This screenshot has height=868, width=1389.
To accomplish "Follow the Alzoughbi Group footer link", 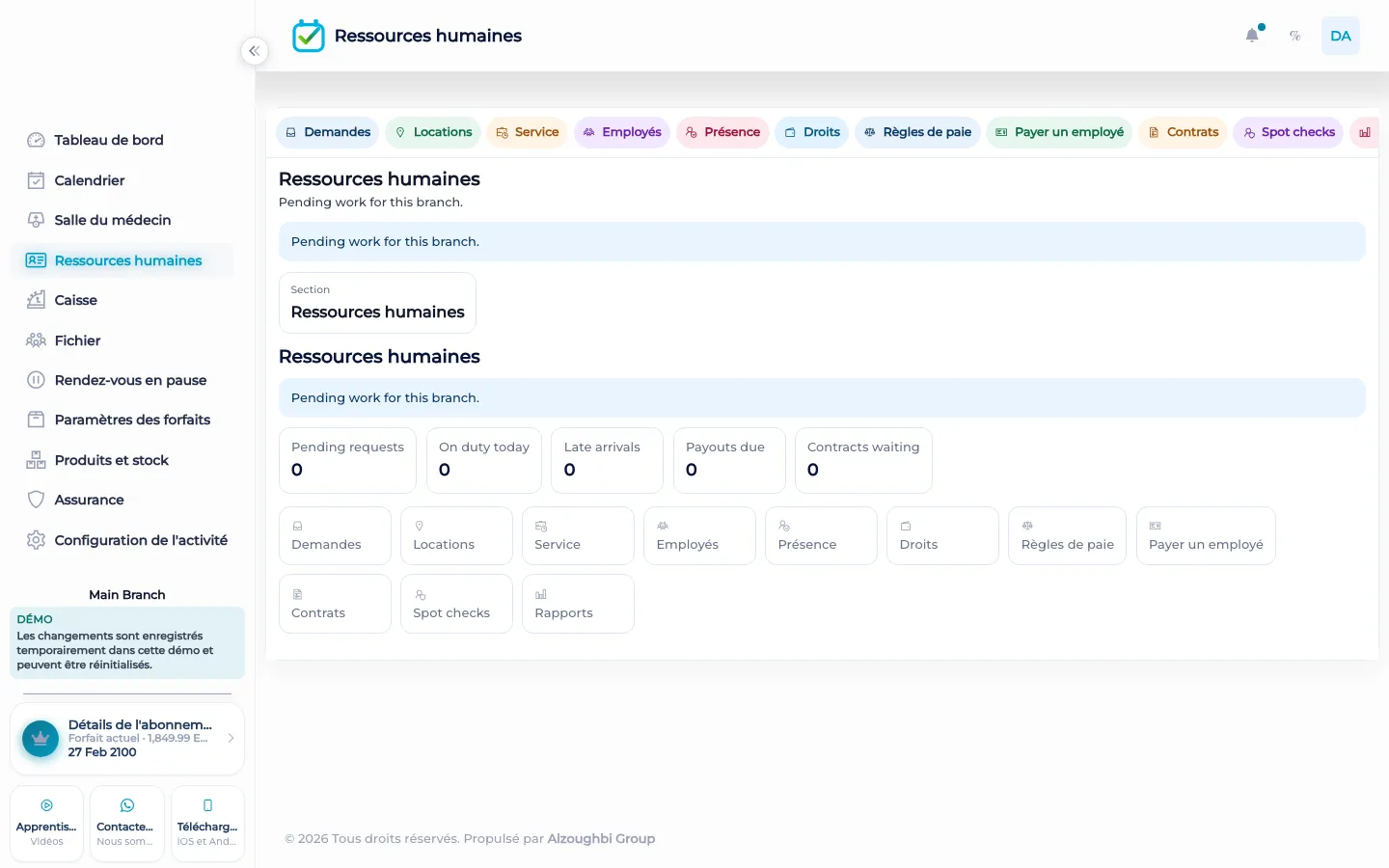I will [x=601, y=839].
